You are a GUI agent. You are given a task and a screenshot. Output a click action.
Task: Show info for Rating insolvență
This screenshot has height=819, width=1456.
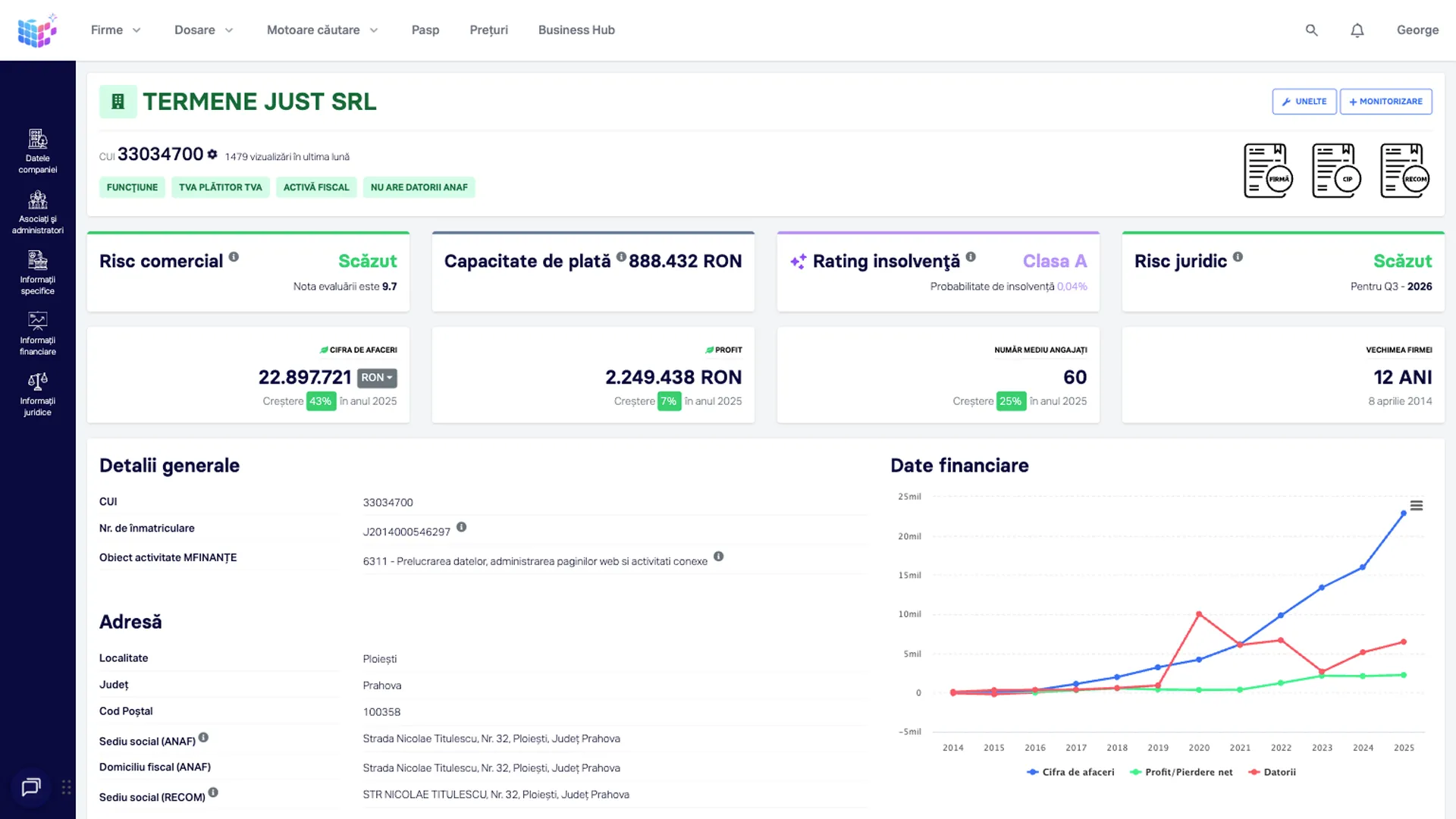point(971,257)
